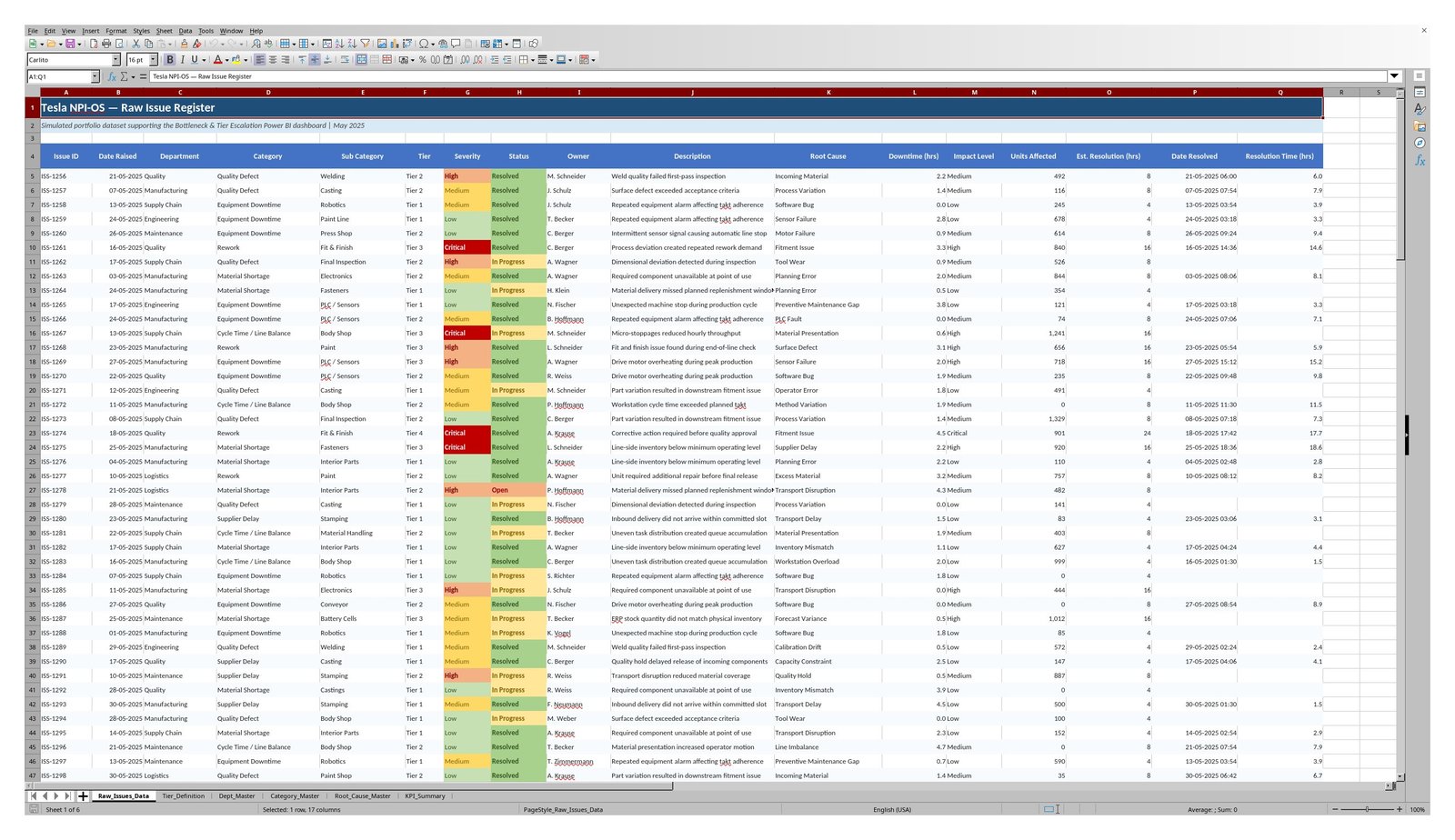Click the Insert Image icon
Viewport: 1455px width, 840px height.
[x=382, y=44]
